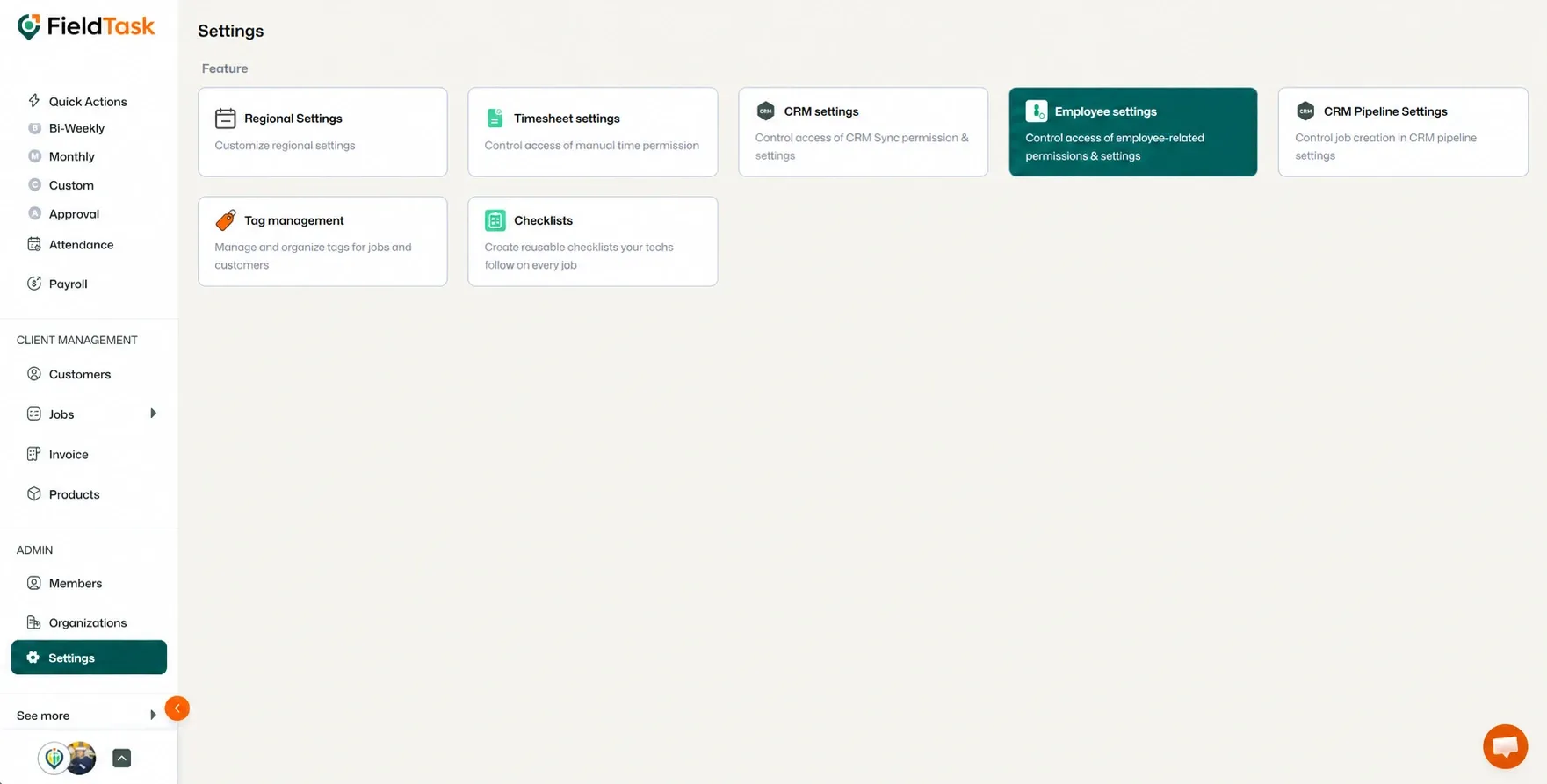The image size is (1547, 784).
Task: Click the Members person icon
Action: point(34,583)
